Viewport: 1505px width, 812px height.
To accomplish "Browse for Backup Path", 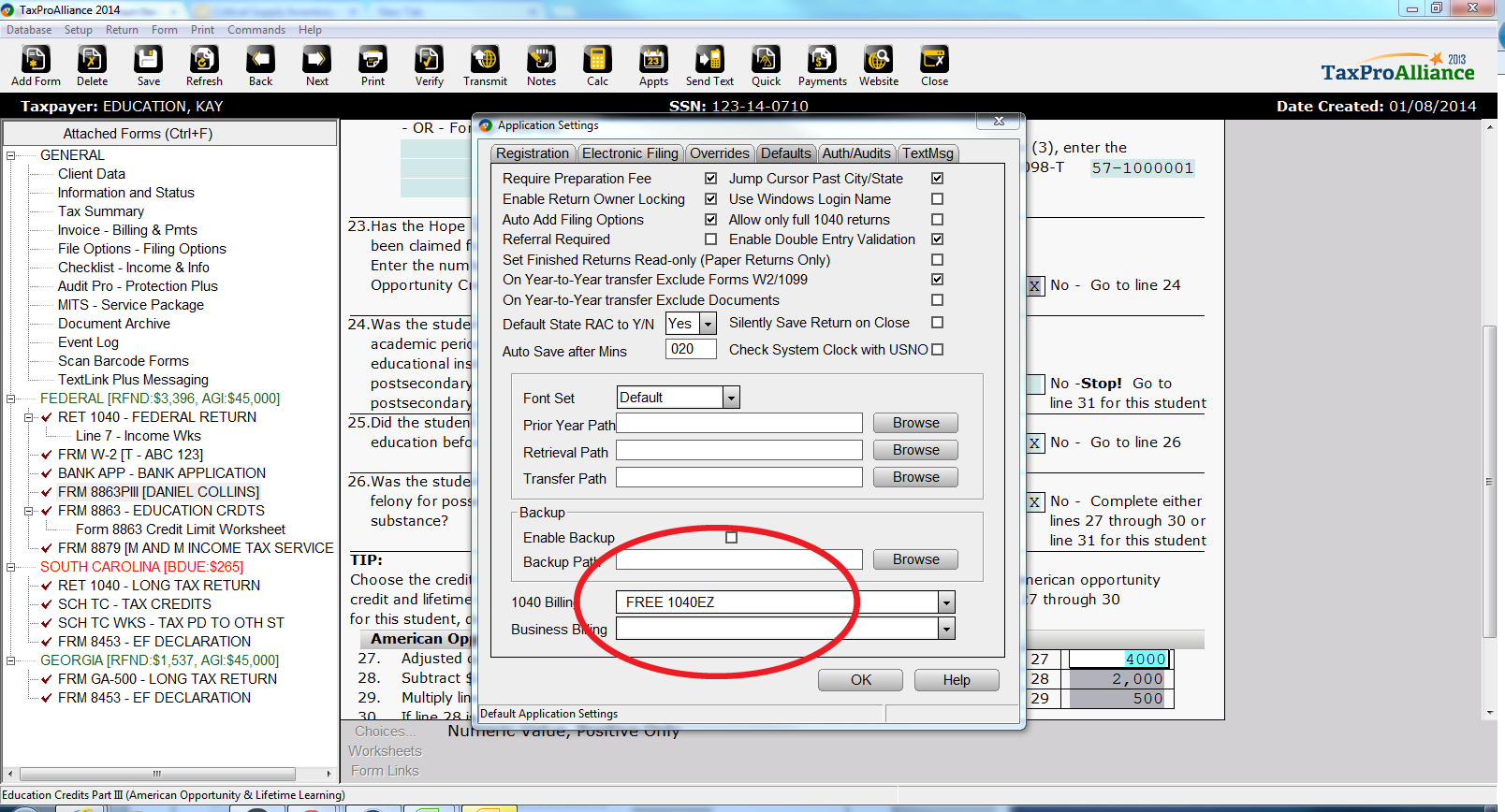I will (x=915, y=559).
